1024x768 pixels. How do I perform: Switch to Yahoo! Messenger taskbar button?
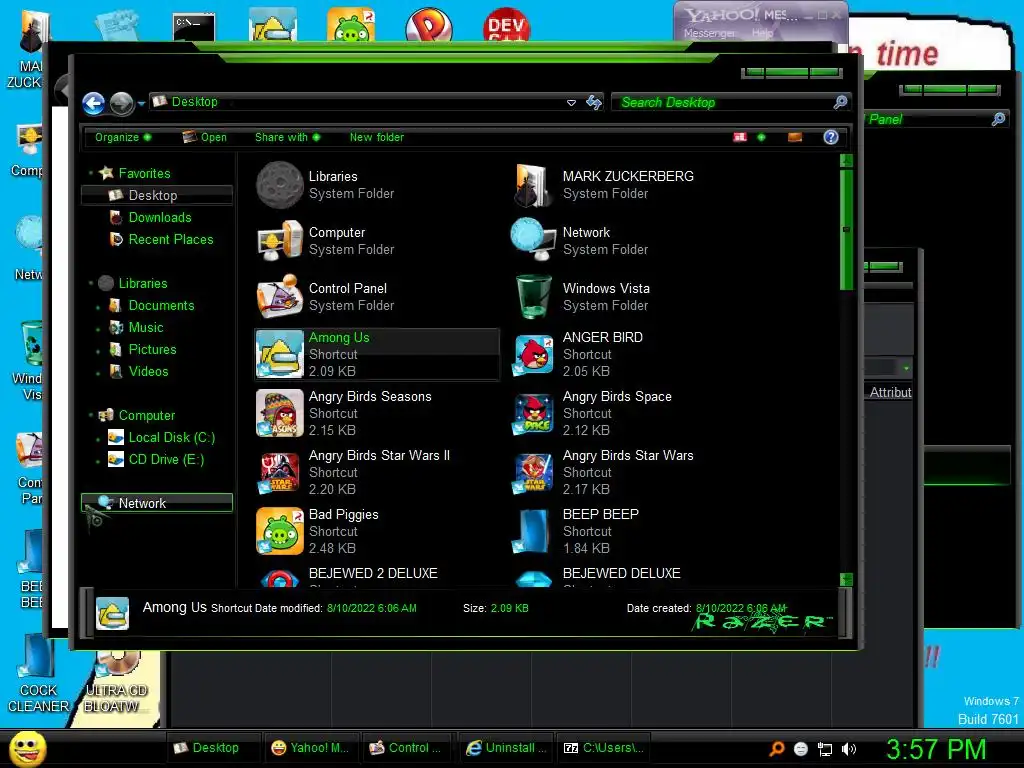[310, 748]
